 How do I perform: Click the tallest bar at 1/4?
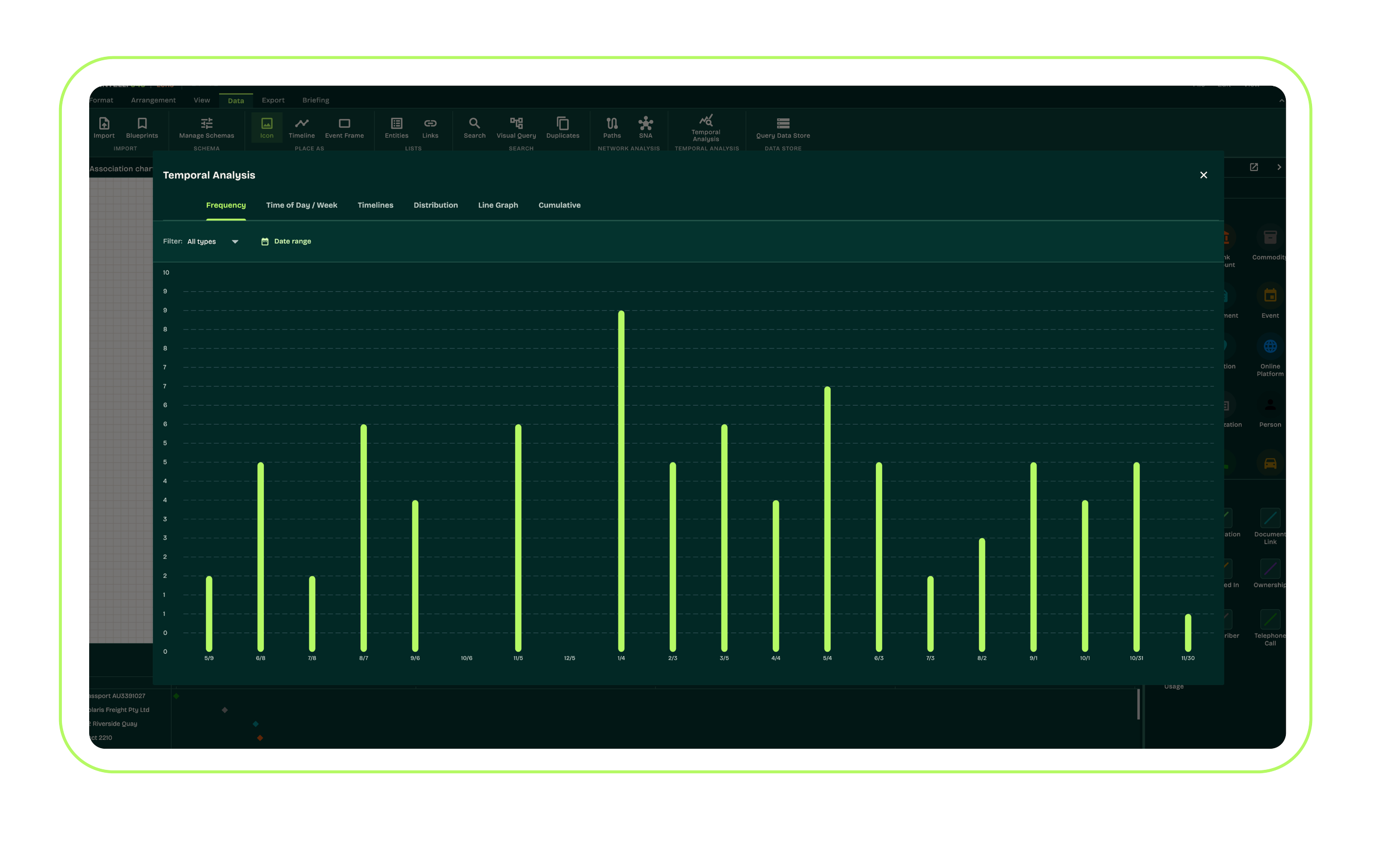[x=621, y=481]
